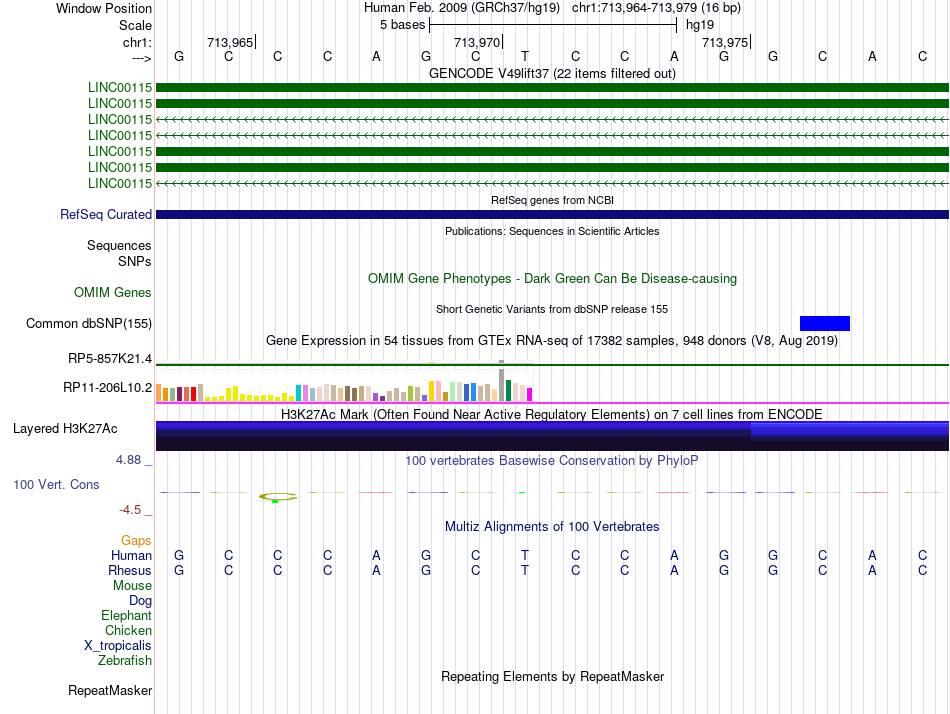Screen dimensions: 950x714
Task: Click the Dog alignment row label
Action: 140,601
